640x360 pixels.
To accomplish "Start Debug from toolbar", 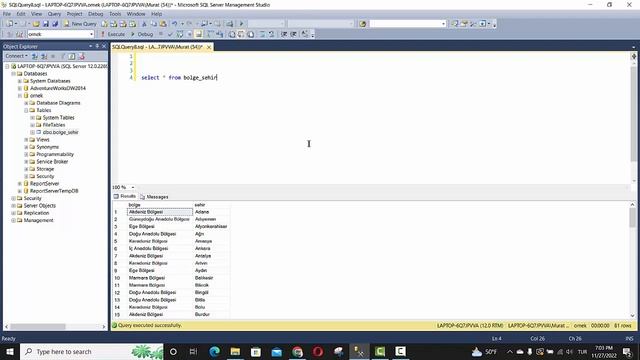I will 142,34.
